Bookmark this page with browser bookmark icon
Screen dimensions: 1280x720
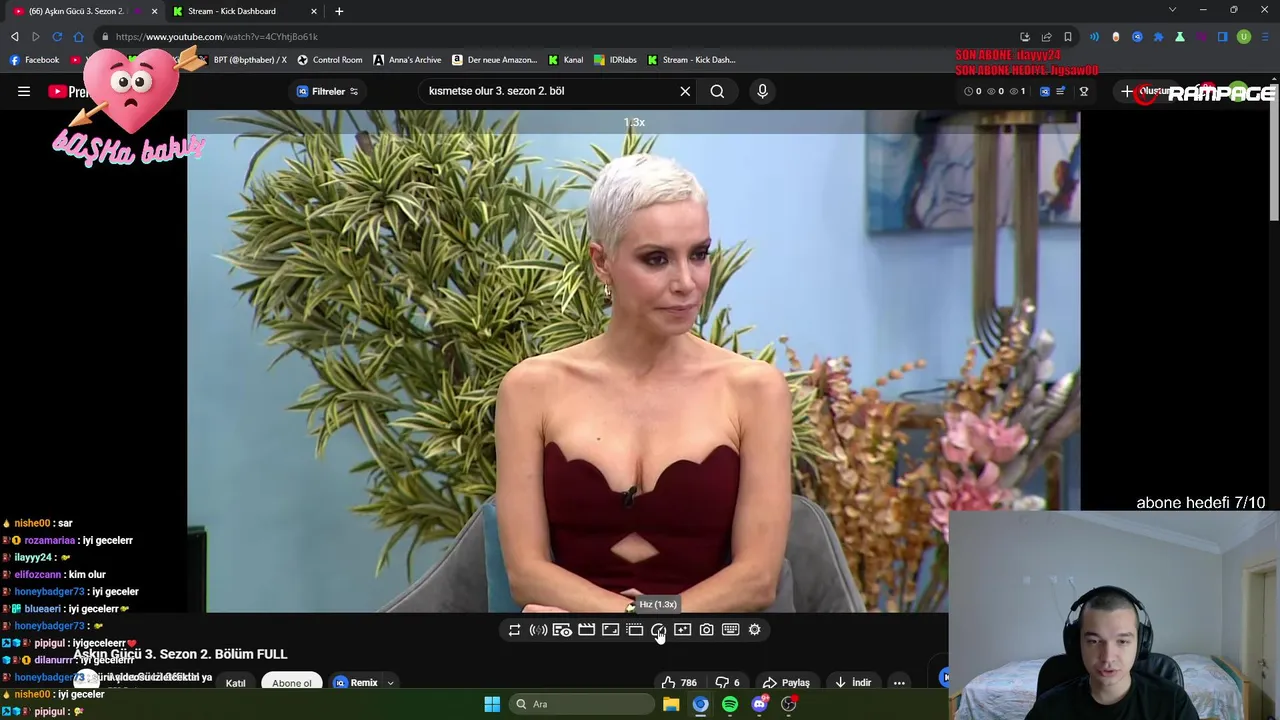pos(1068,37)
